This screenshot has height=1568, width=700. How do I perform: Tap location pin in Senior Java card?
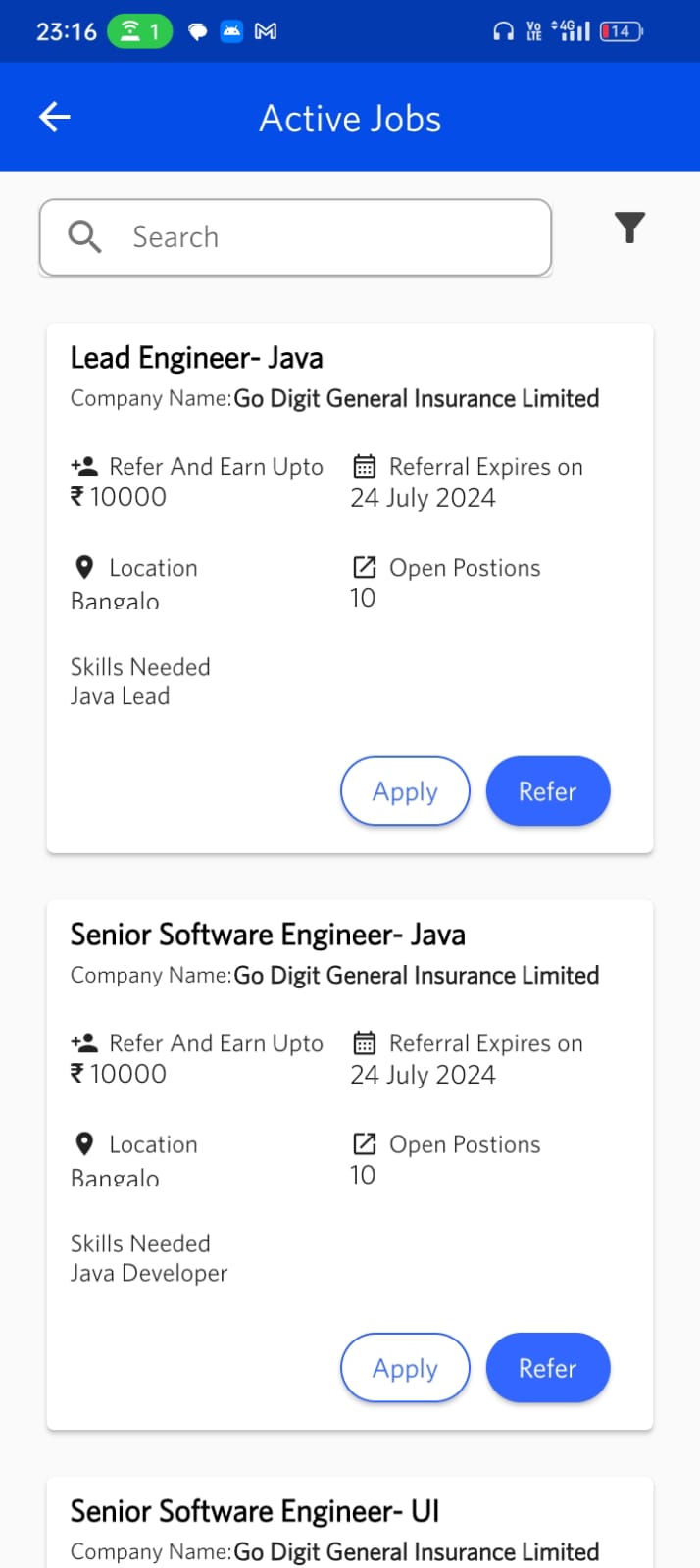(84, 1143)
